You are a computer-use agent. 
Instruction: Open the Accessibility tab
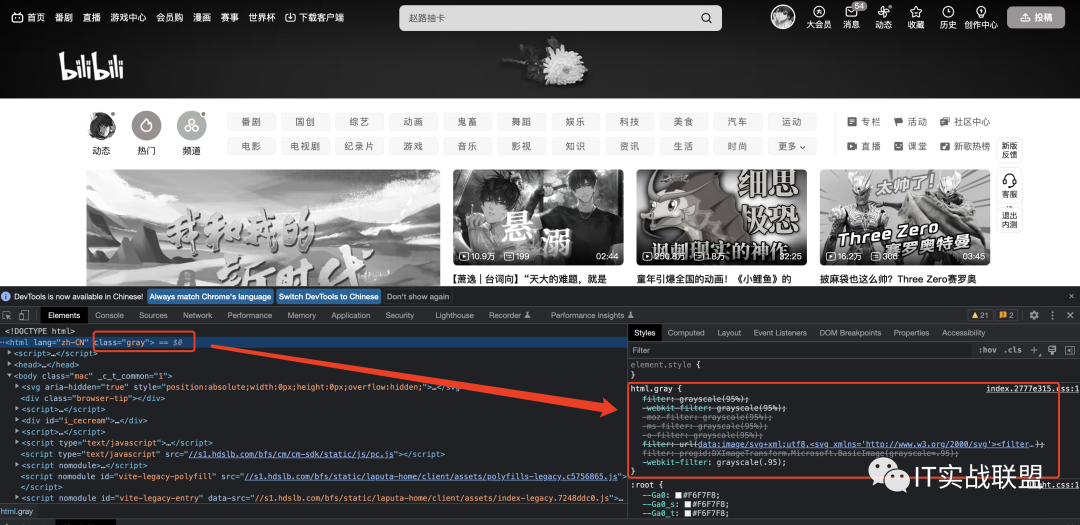click(x=963, y=333)
